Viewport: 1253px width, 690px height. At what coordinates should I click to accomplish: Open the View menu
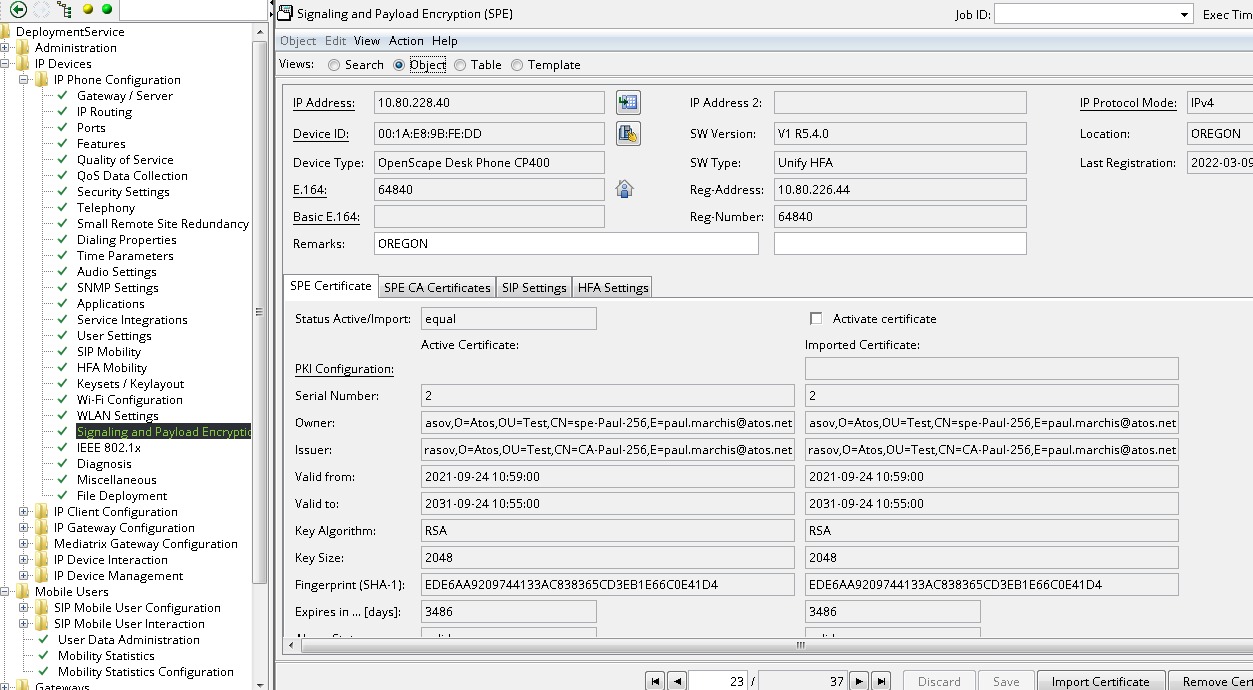[367, 41]
